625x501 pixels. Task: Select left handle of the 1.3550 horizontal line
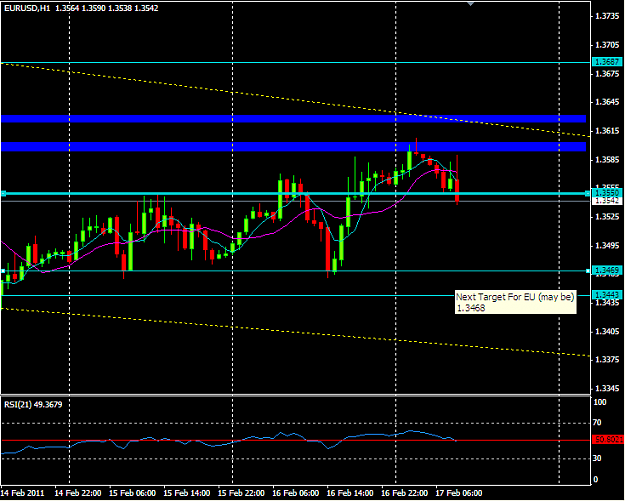3,194
